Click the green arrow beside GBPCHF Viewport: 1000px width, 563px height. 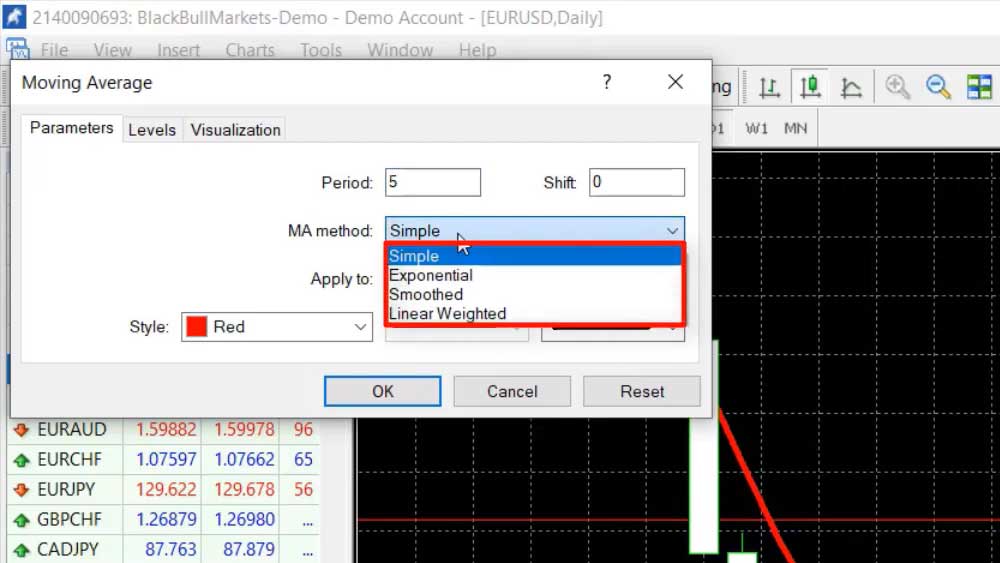click(20, 520)
